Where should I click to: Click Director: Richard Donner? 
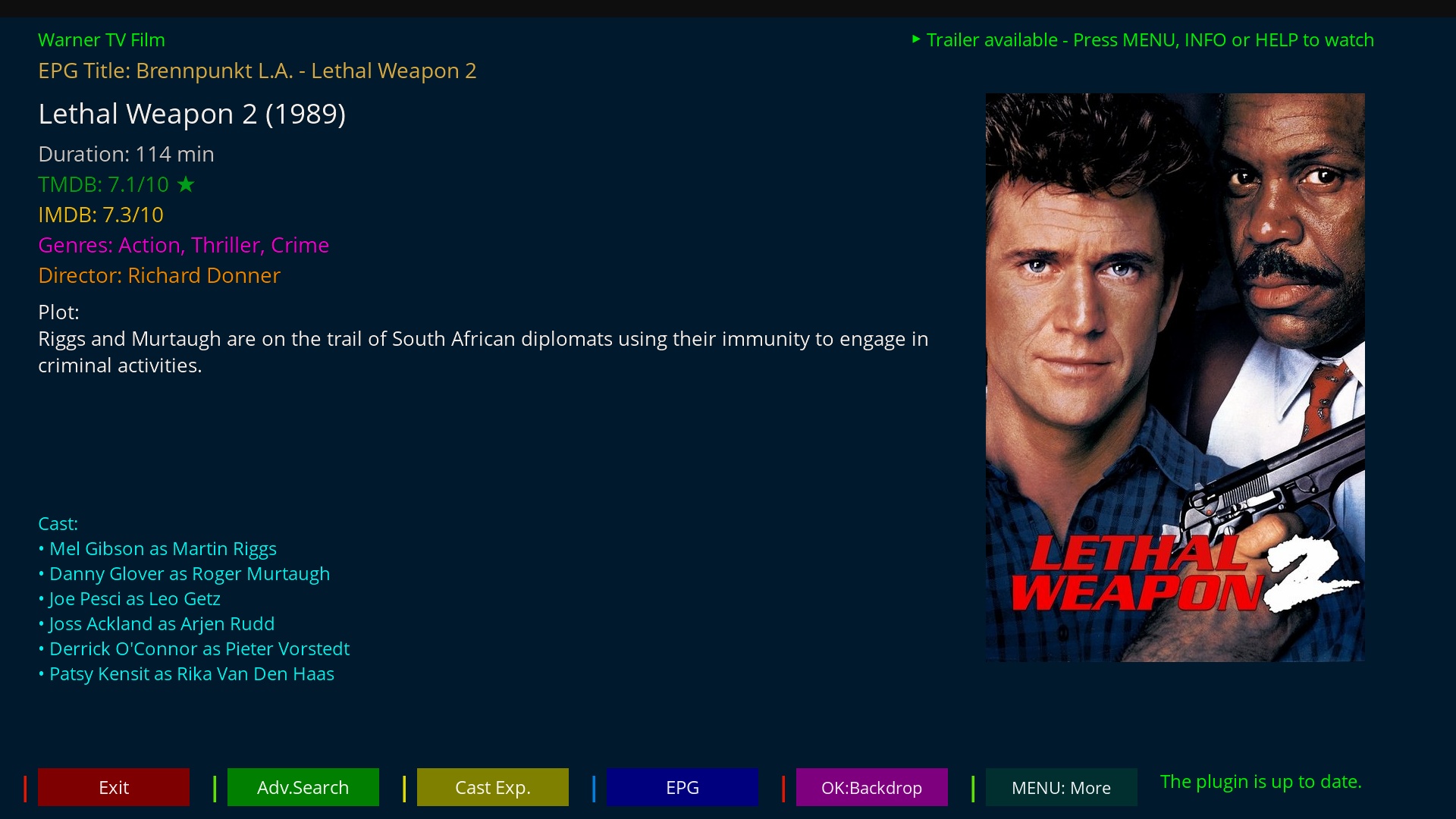(159, 275)
